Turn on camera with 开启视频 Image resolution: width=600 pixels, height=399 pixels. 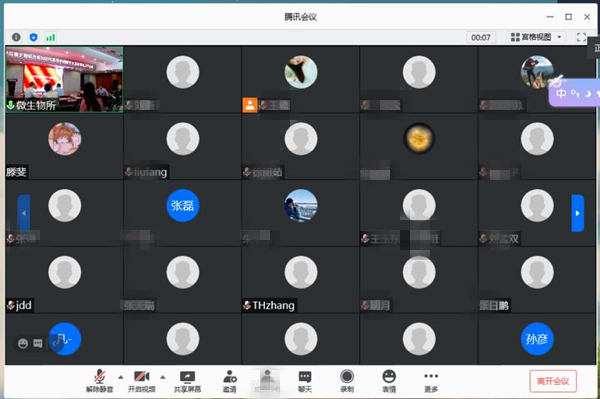click(x=142, y=381)
